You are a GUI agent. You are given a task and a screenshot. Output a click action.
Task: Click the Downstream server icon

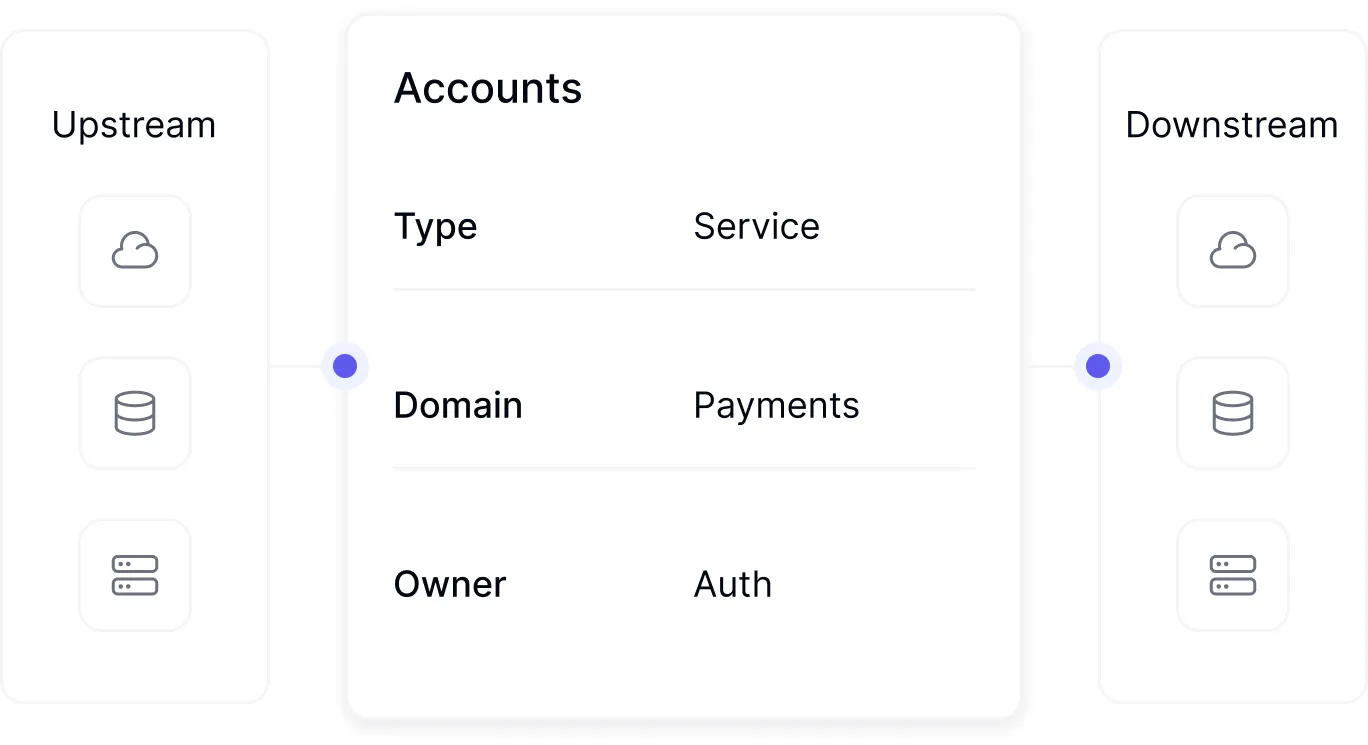(1233, 575)
